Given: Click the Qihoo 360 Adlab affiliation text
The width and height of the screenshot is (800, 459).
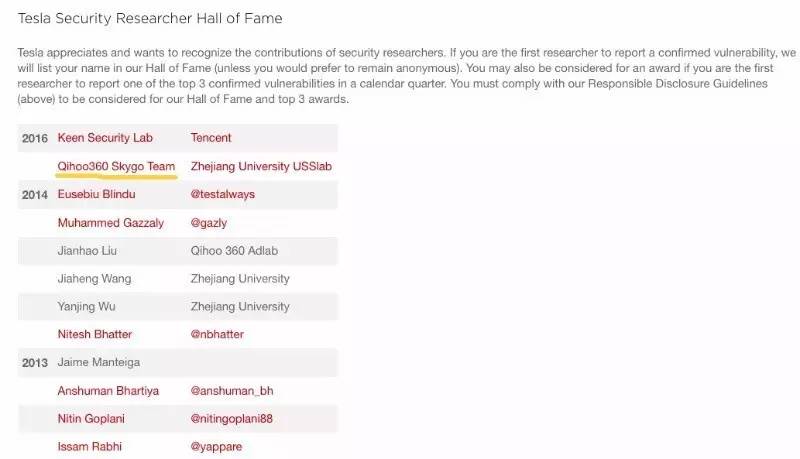Looking at the screenshot, I should [233, 251].
